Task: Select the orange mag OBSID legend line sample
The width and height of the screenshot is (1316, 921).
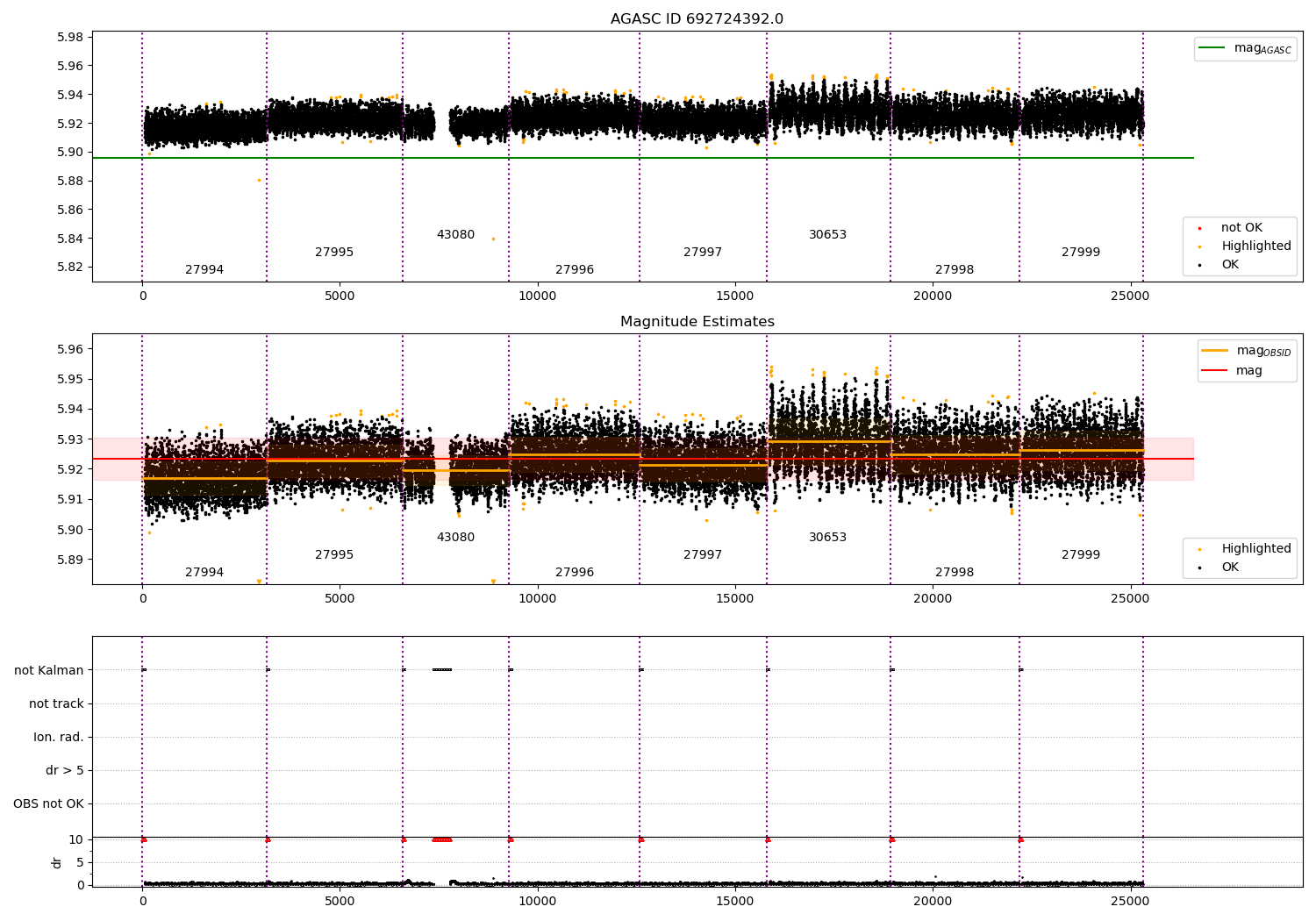Action: tap(1215, 351)
